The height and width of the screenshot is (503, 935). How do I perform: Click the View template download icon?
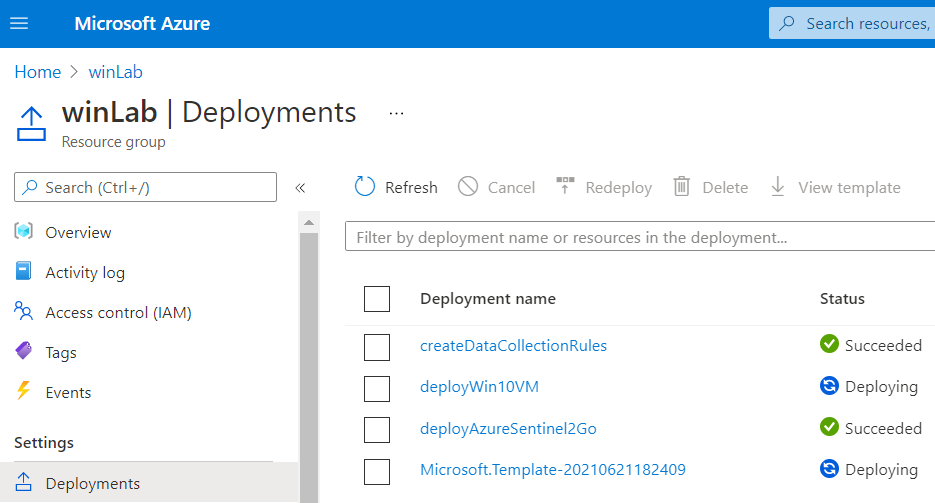click(x=778, y=187)
